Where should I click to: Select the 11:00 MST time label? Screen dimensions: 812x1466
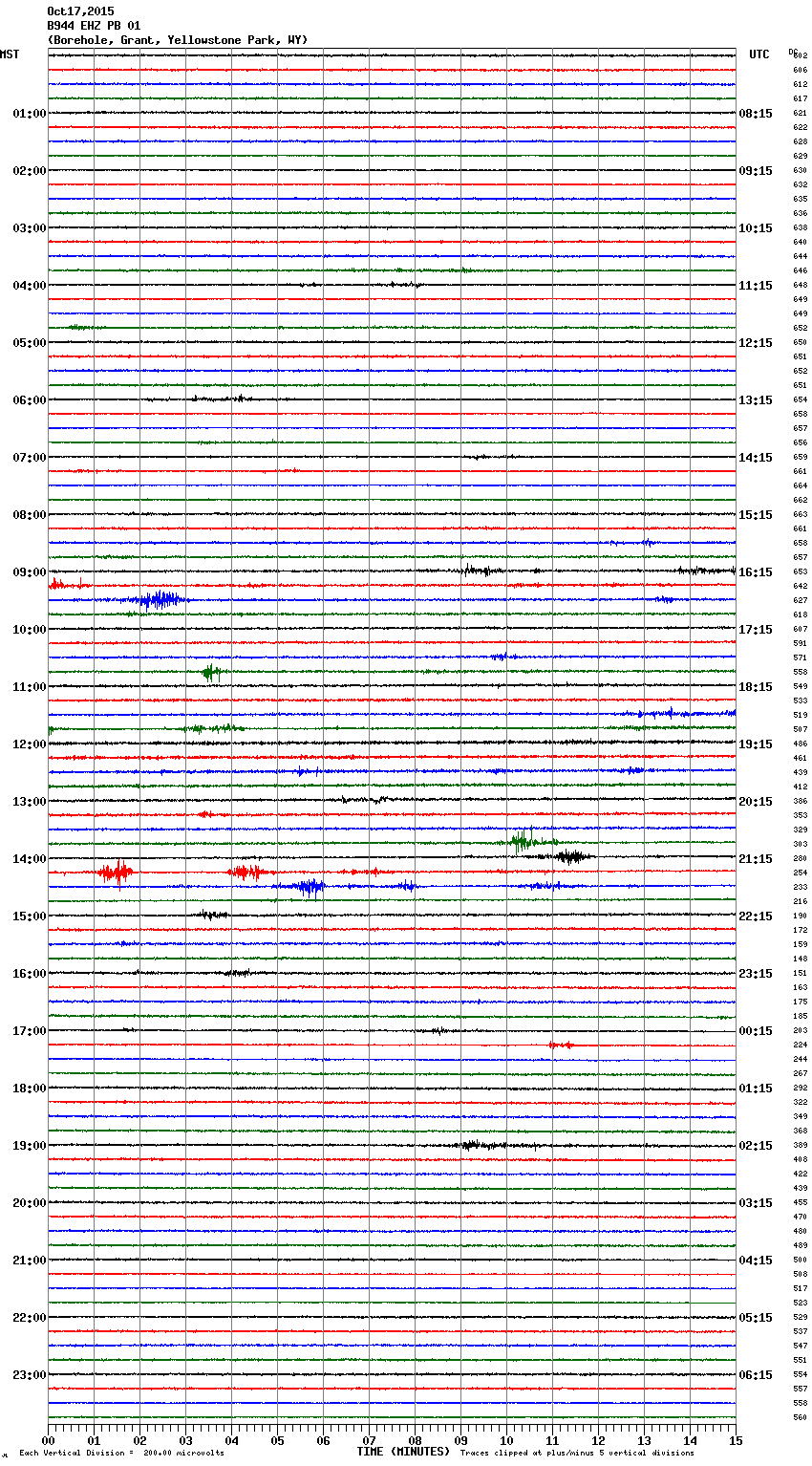click(30, 687)
